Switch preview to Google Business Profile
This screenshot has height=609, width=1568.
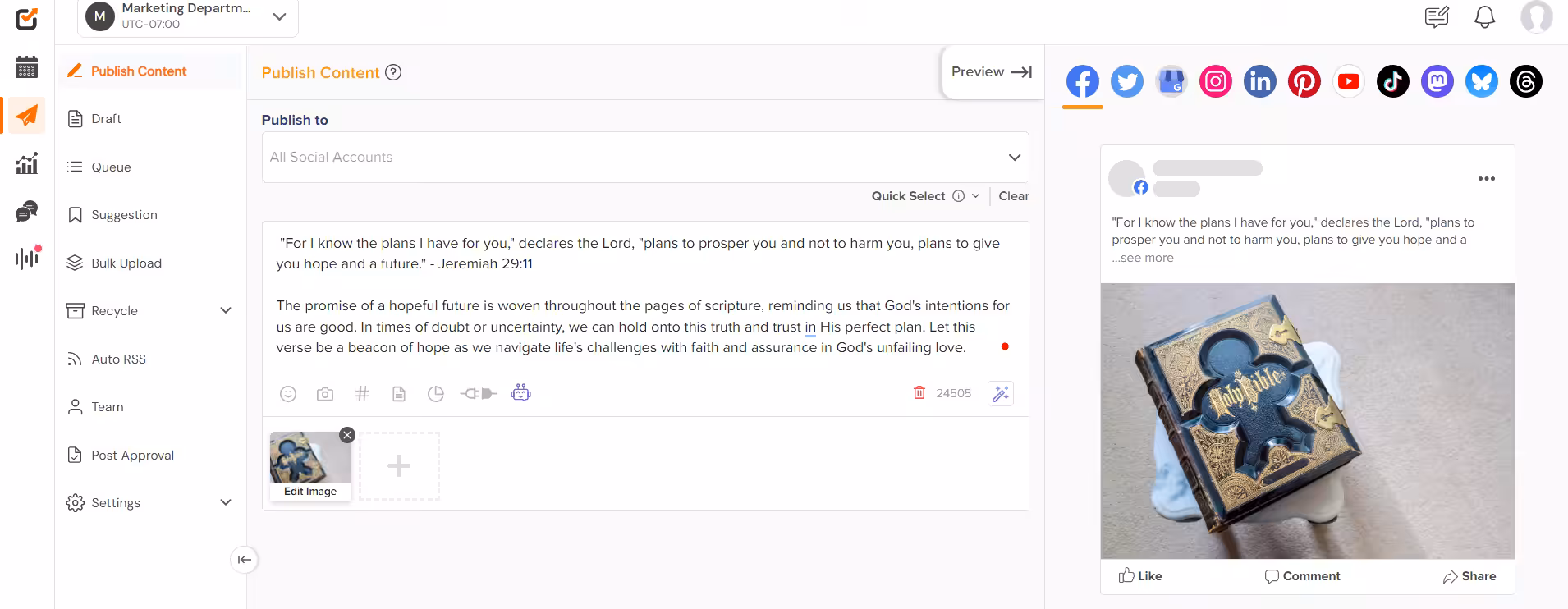pyautogui.click(x=1171, y=81)
